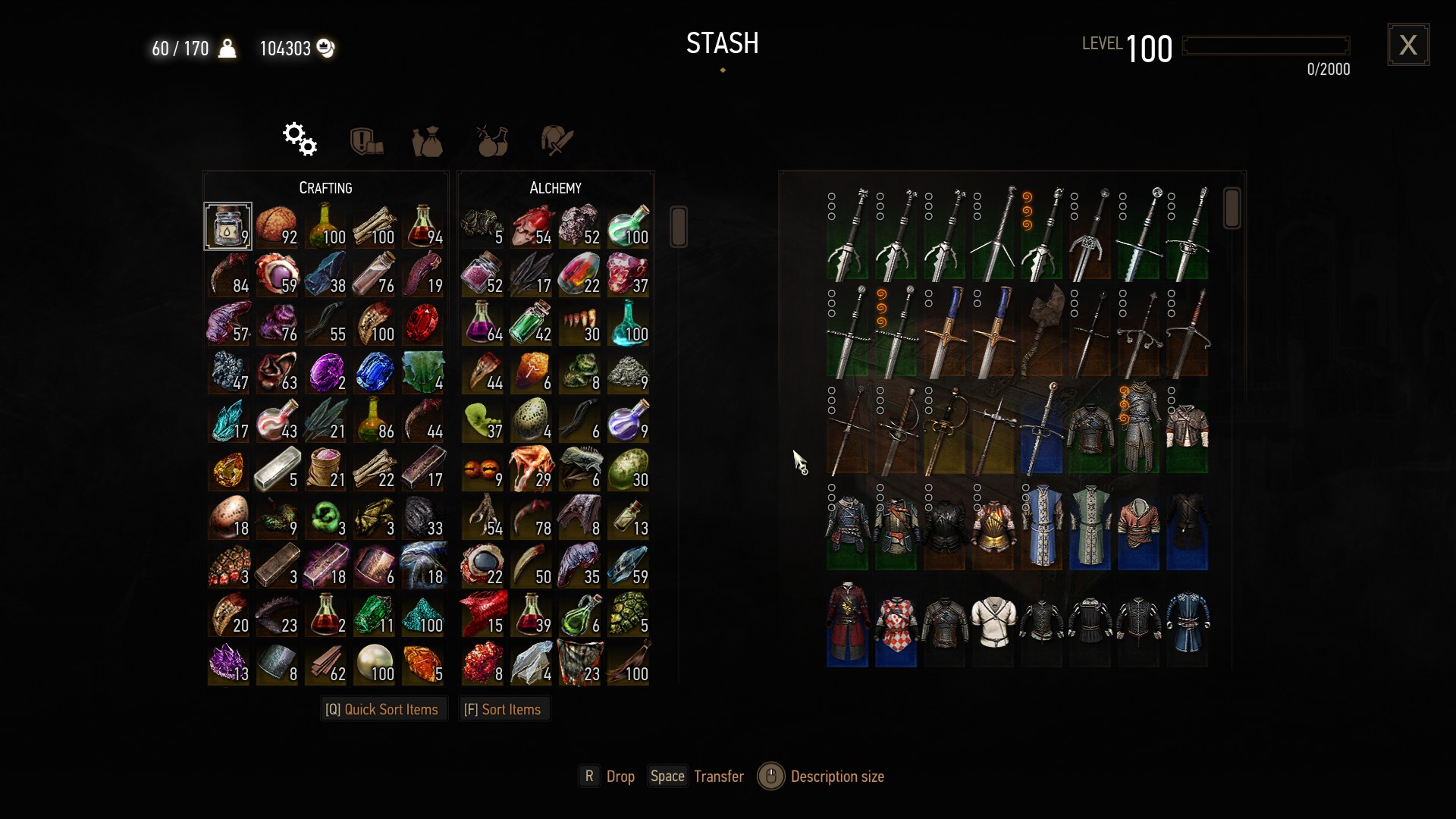
Task: Switch to the quest items shield tab
Action: point(366,141)
